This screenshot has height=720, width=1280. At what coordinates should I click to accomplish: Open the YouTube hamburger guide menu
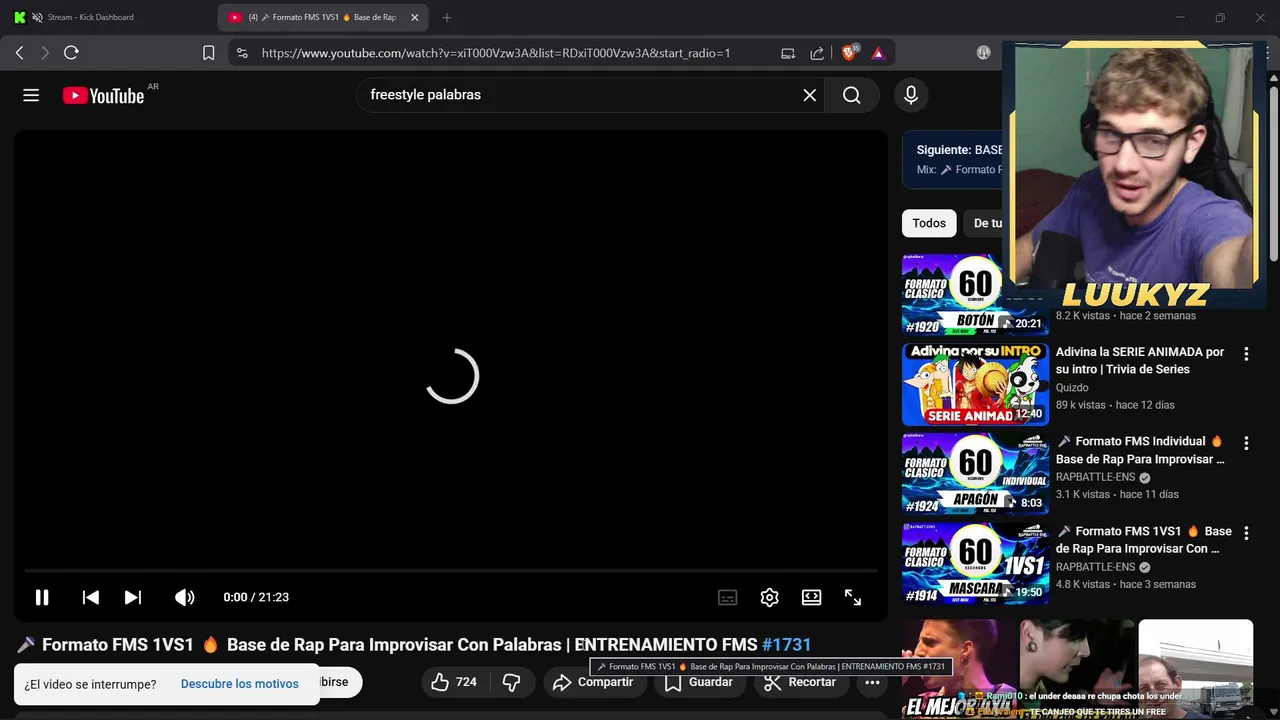[x=31, y=95]
